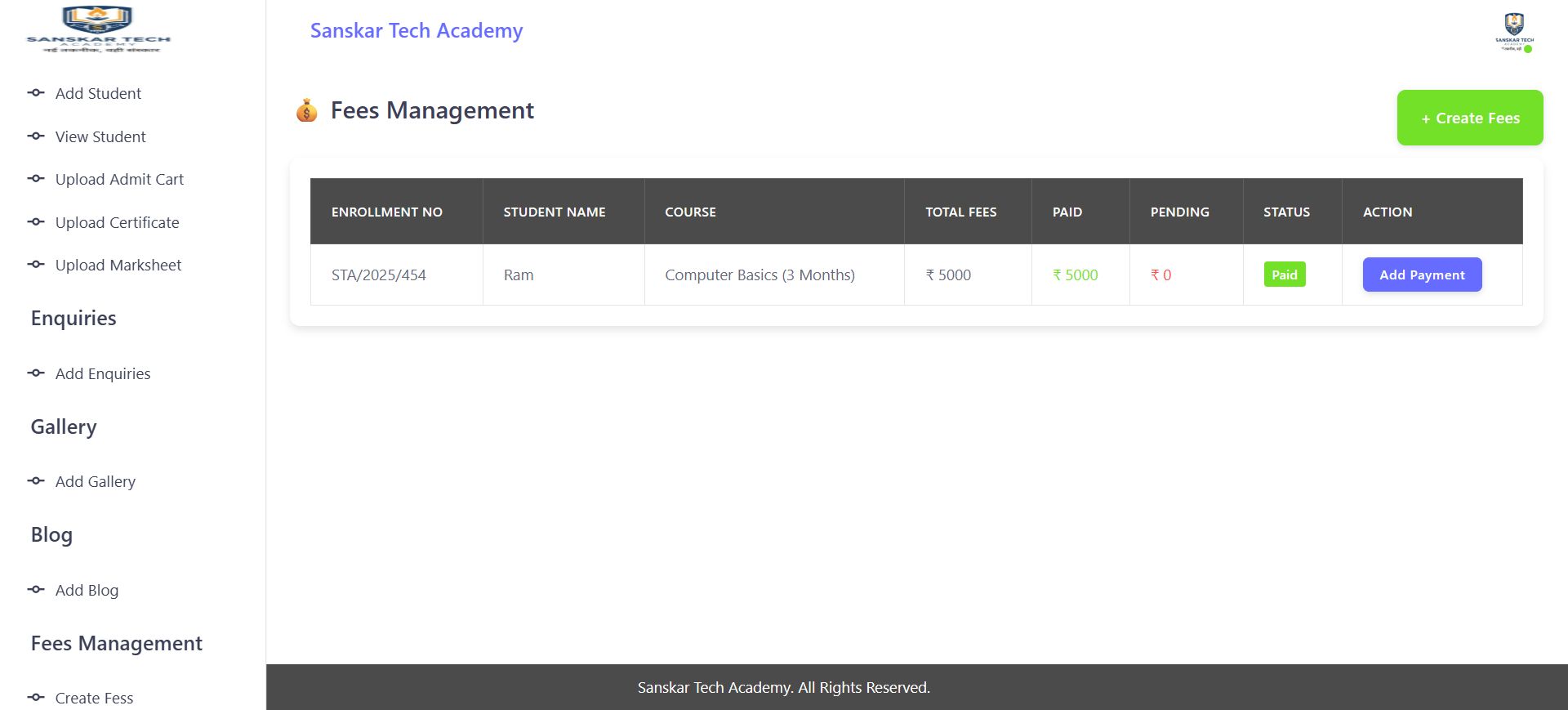Screen dimensions: 1568x710
Task: Click the Enquiries section heading
Action: 73,318
